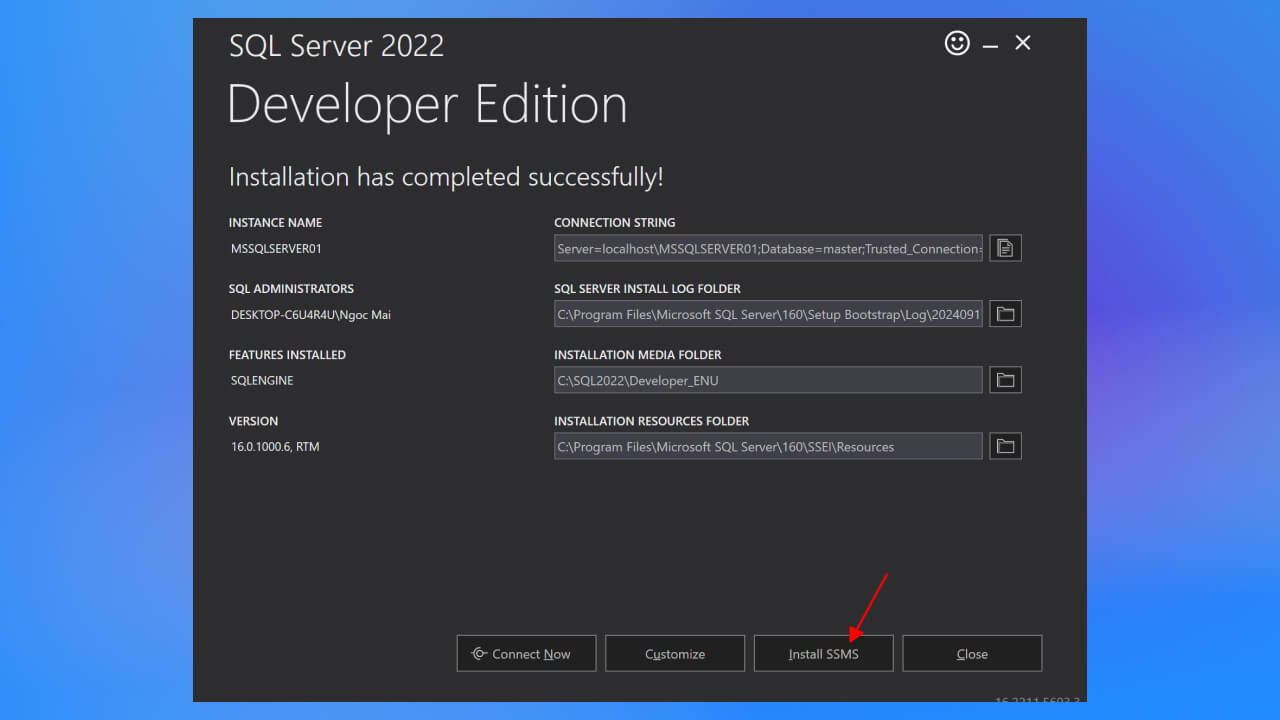The width and height of the screenshot is (1280, 720).
Task: Click the Installation has completed successfully message
Action: tap(446, 178)
